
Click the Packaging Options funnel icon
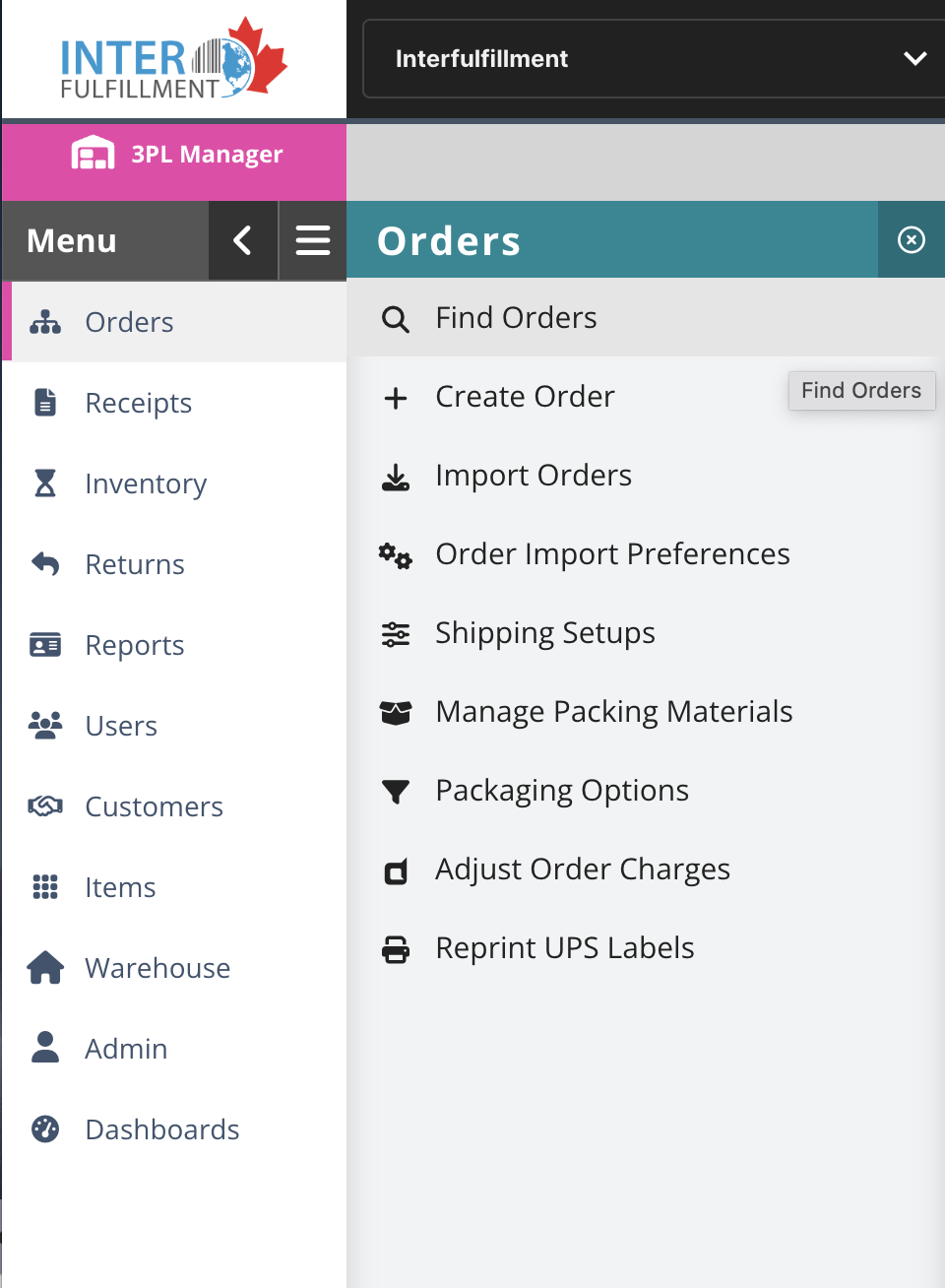click(x=396, y=793)
